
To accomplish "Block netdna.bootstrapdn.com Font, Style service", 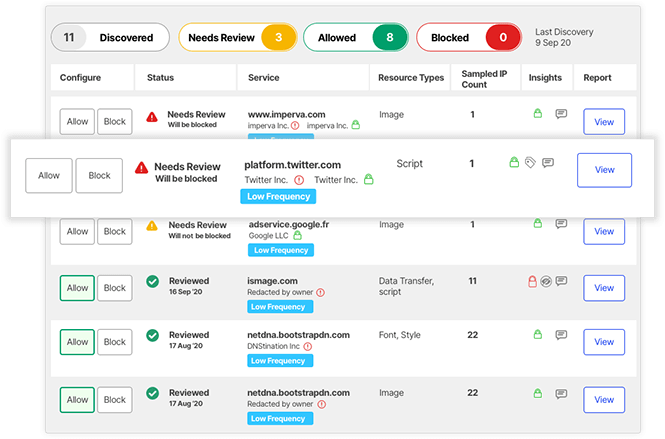I will (x=115, y=342).
